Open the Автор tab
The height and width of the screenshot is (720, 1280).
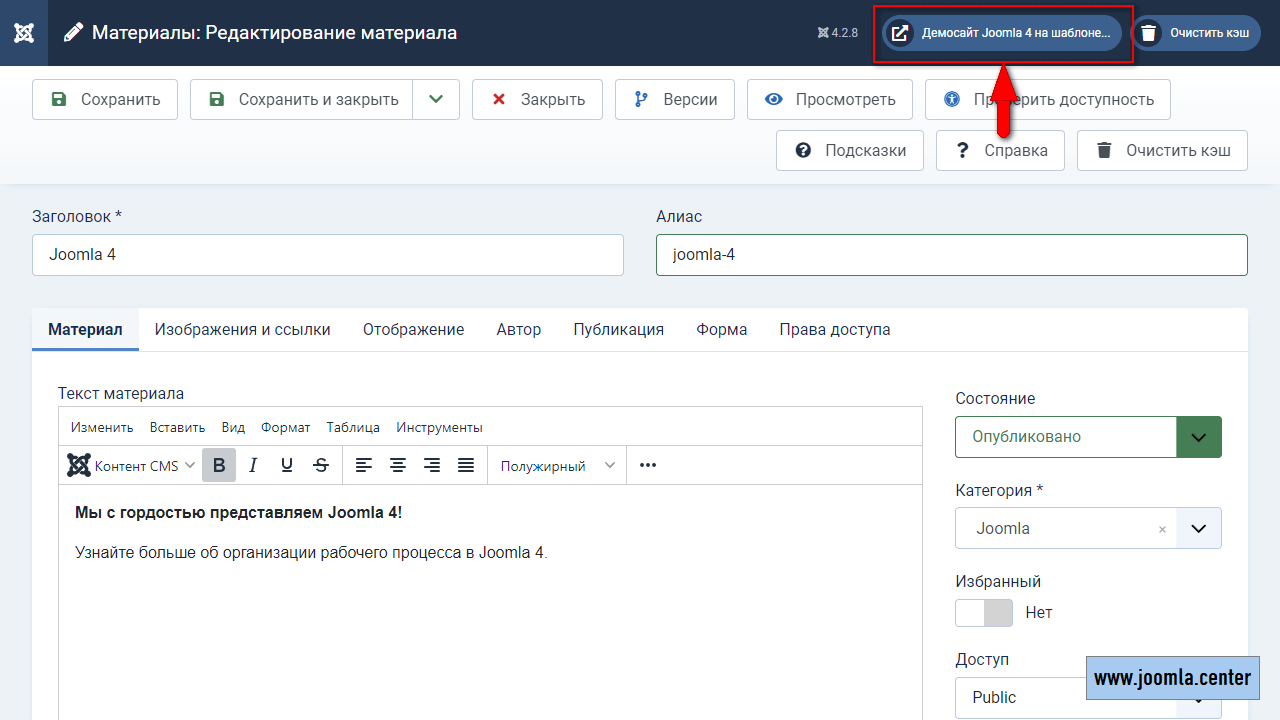pos(519,329)
